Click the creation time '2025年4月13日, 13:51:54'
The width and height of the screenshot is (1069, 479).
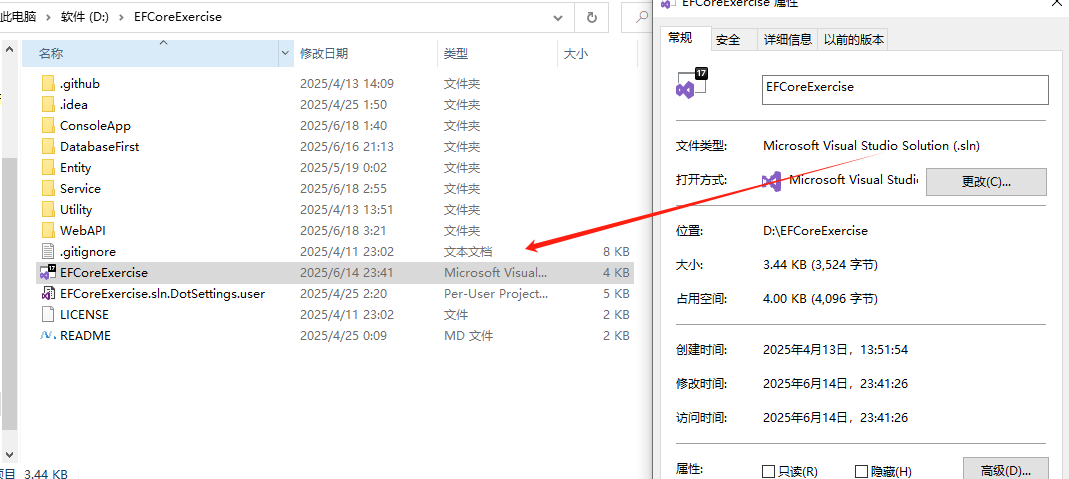pyautogui.click(x=835, y=350)
